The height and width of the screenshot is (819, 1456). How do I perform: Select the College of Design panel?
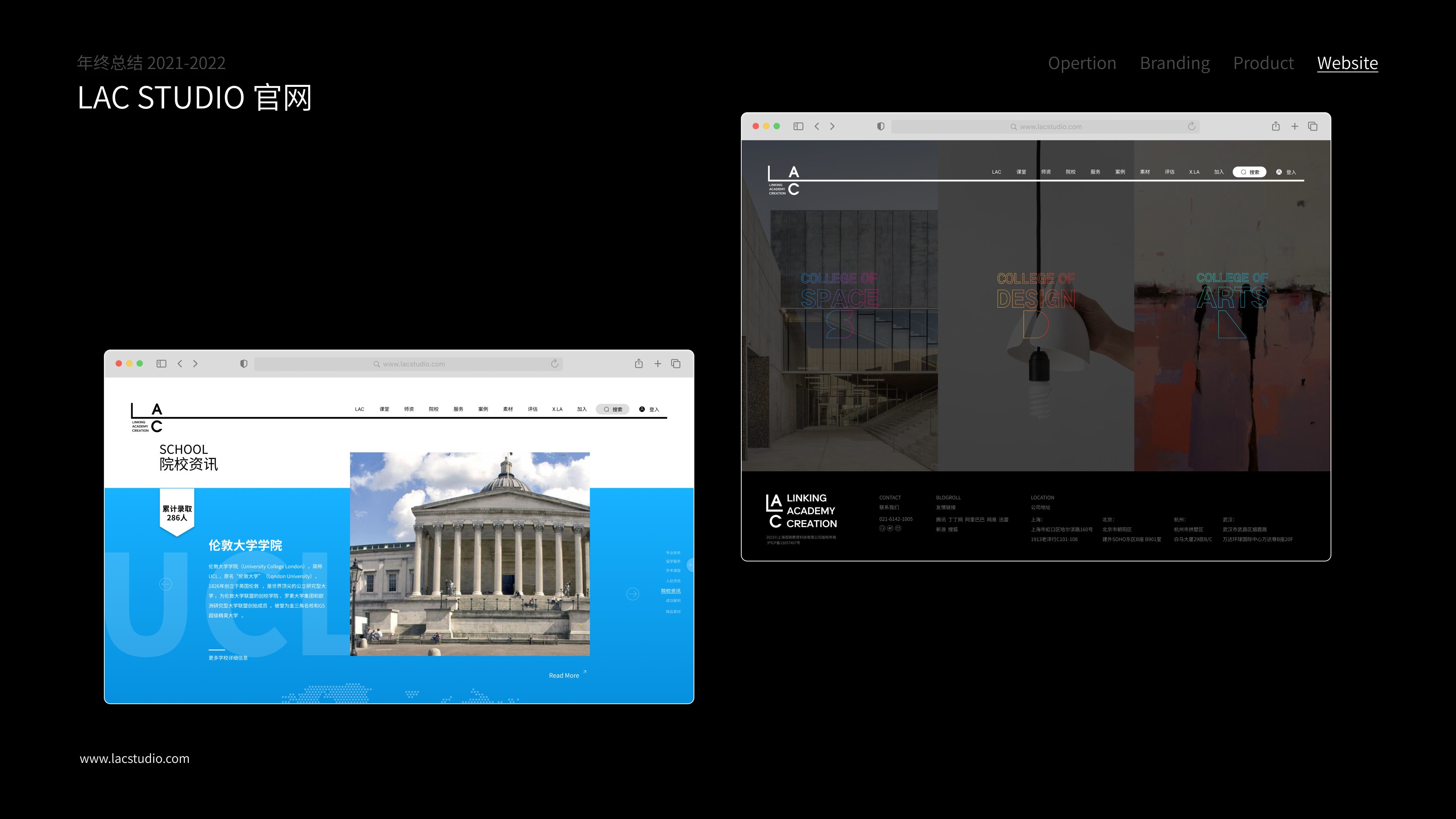(1036, 305)
